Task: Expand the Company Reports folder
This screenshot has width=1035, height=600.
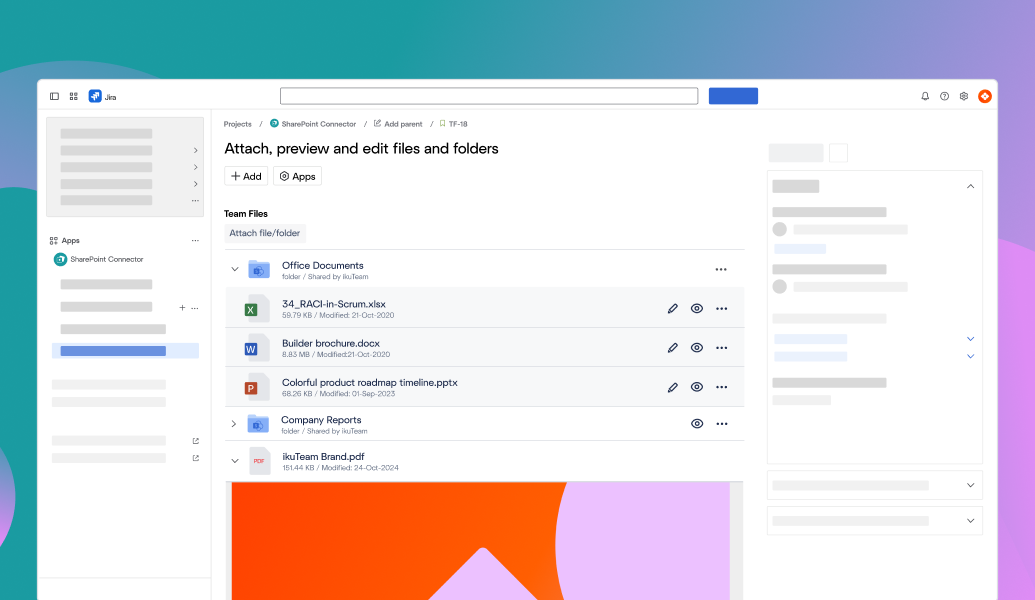Action: click(233, 423)
